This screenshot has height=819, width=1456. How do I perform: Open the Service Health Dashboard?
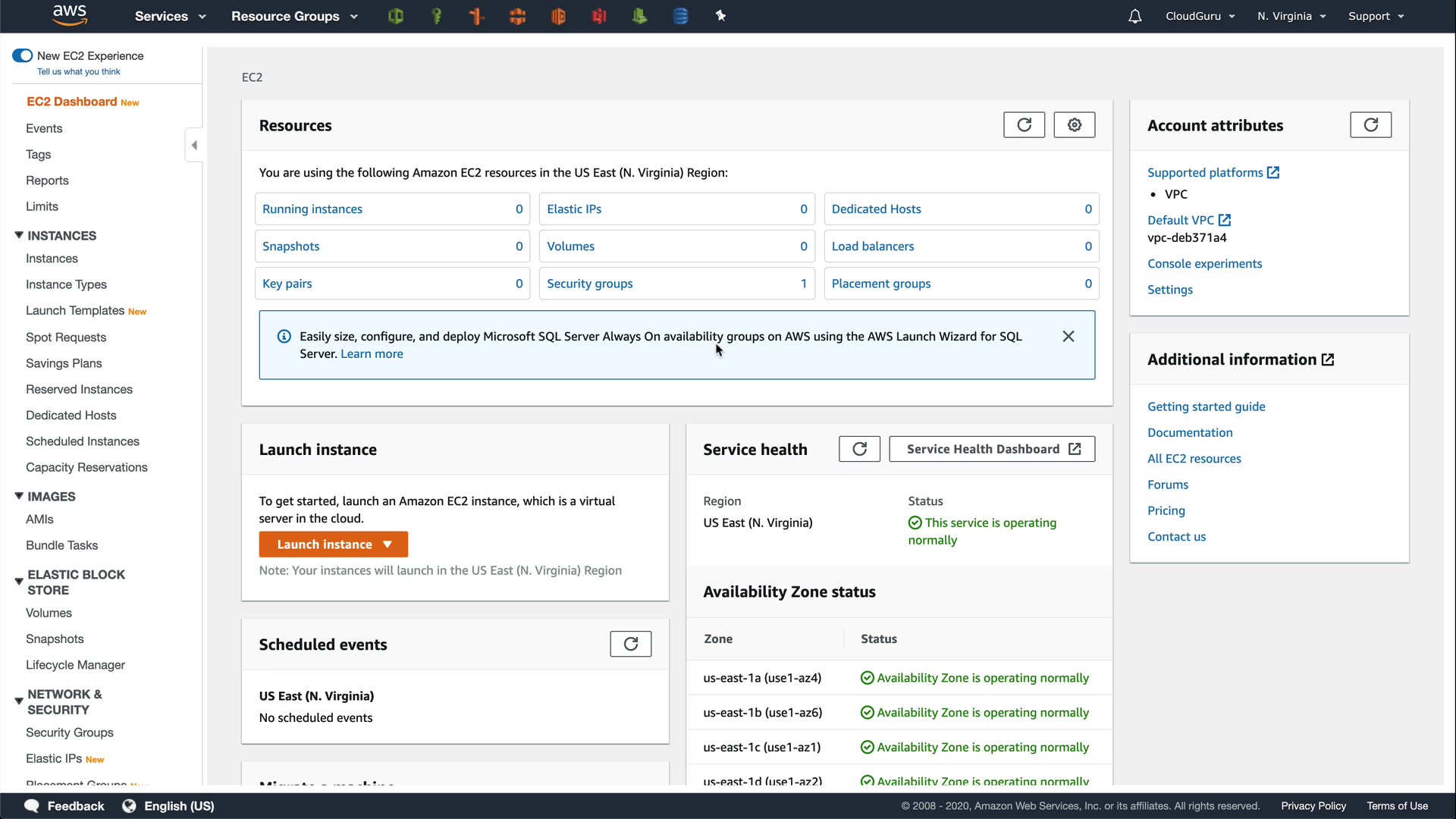[991, 449]
